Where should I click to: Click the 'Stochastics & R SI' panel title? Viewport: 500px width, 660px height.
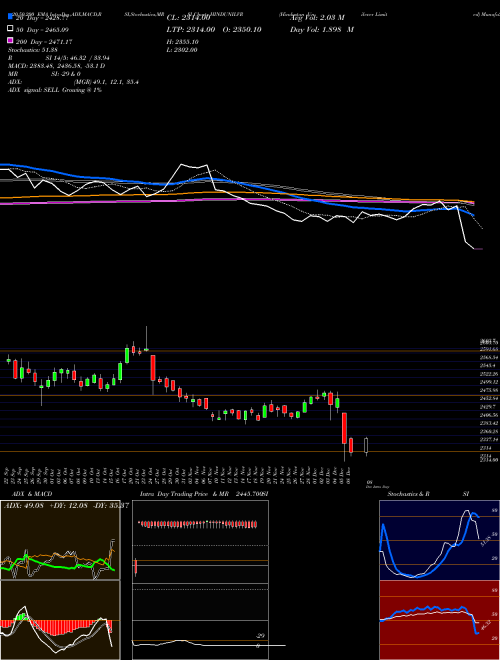(x=428, y=494)
